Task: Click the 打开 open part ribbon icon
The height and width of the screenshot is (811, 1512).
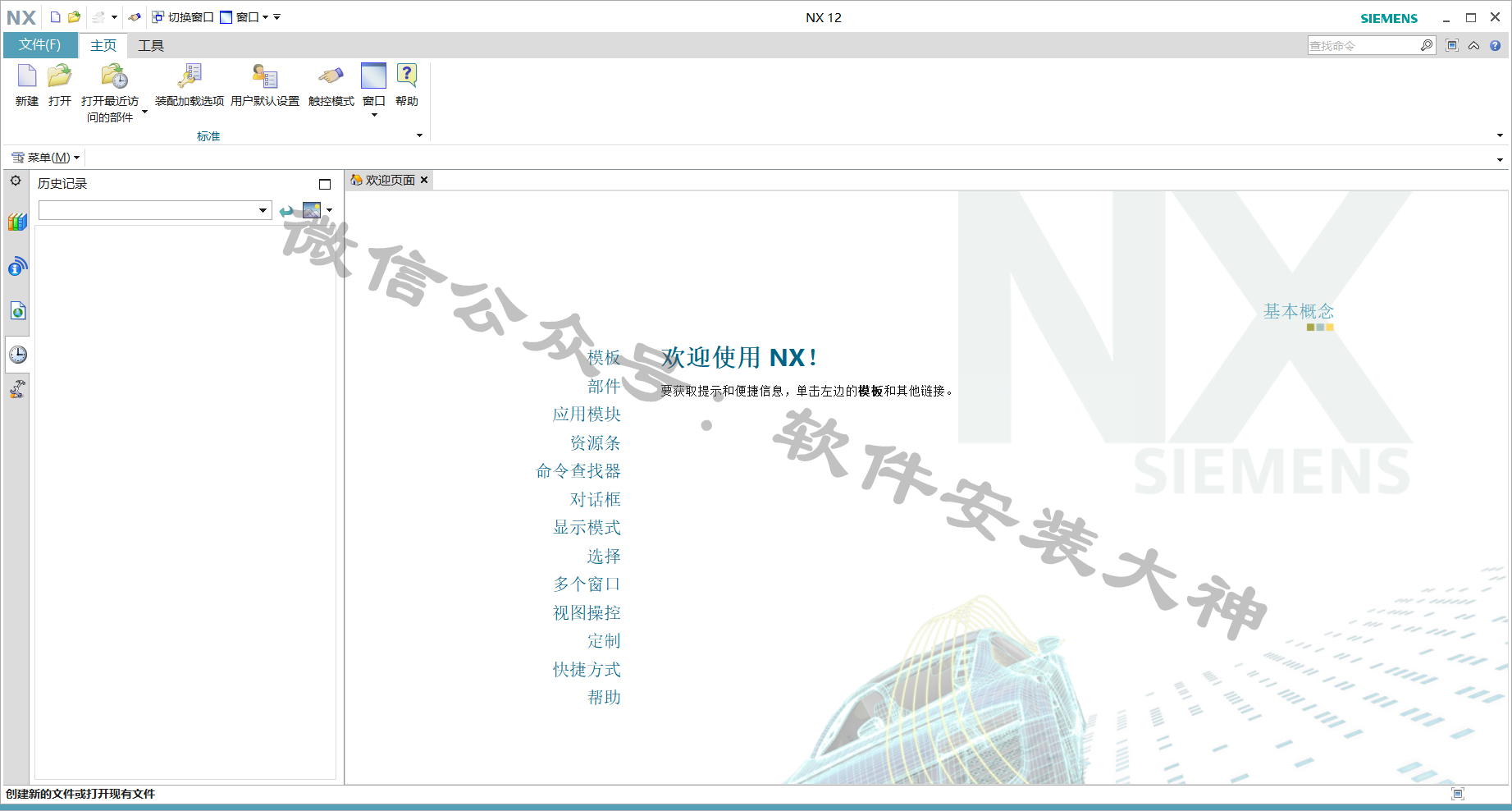Action: click(60, 86)
